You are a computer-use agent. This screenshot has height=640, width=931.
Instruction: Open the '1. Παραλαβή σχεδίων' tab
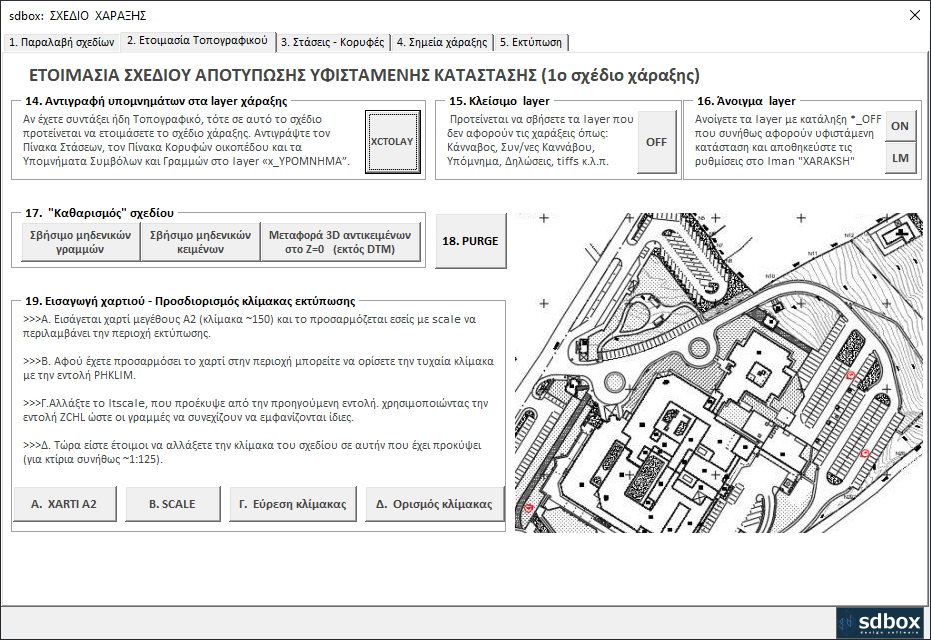61,42
